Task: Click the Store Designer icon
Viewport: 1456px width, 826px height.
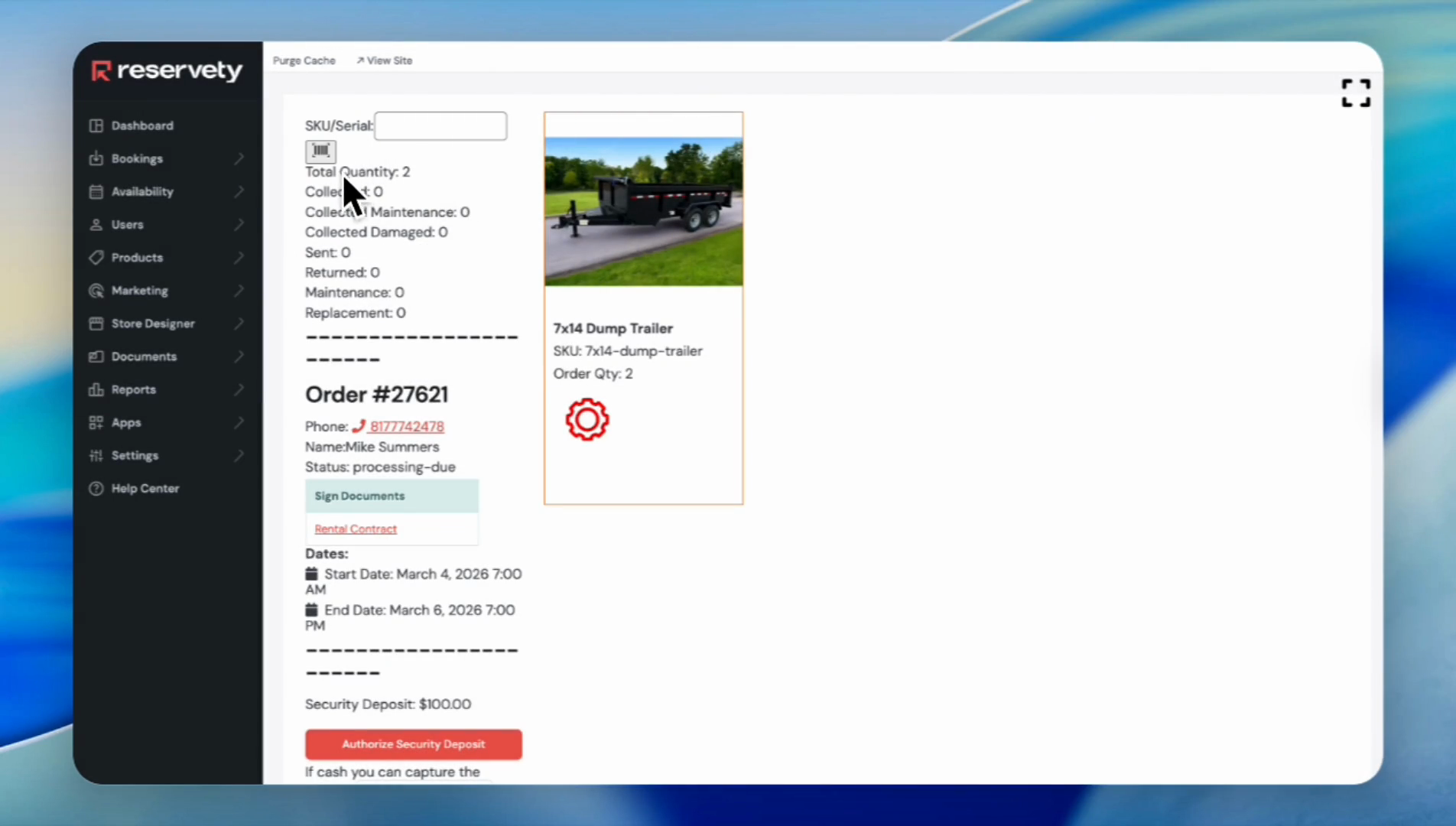Action: point(96,324)
